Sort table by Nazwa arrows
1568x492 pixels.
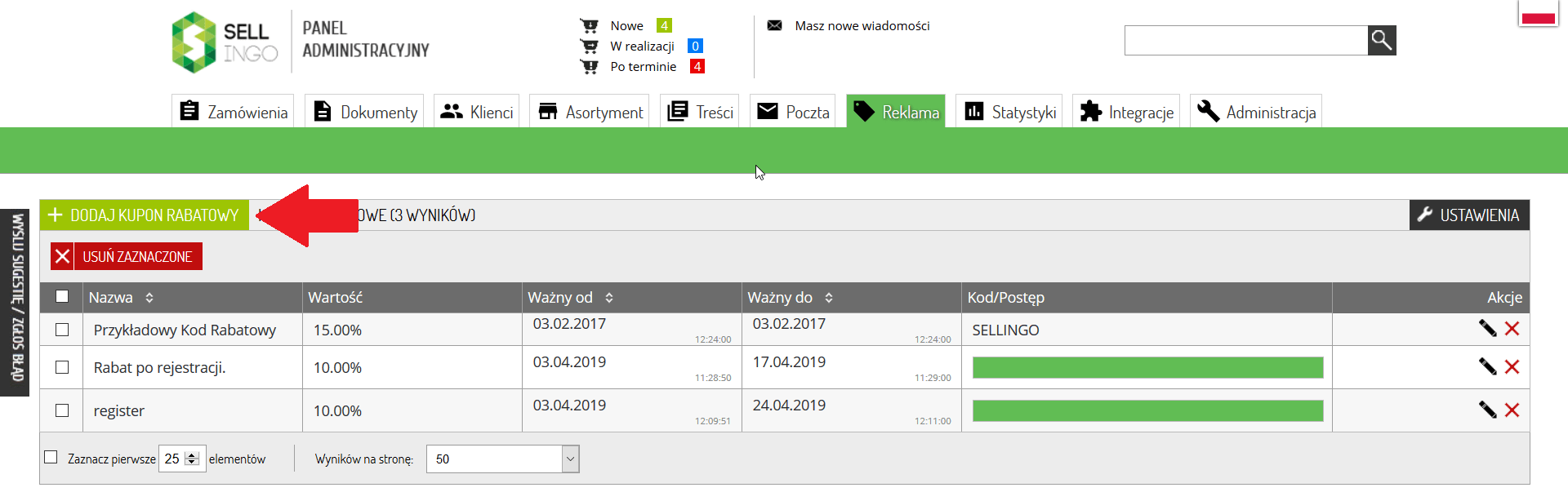149,298
